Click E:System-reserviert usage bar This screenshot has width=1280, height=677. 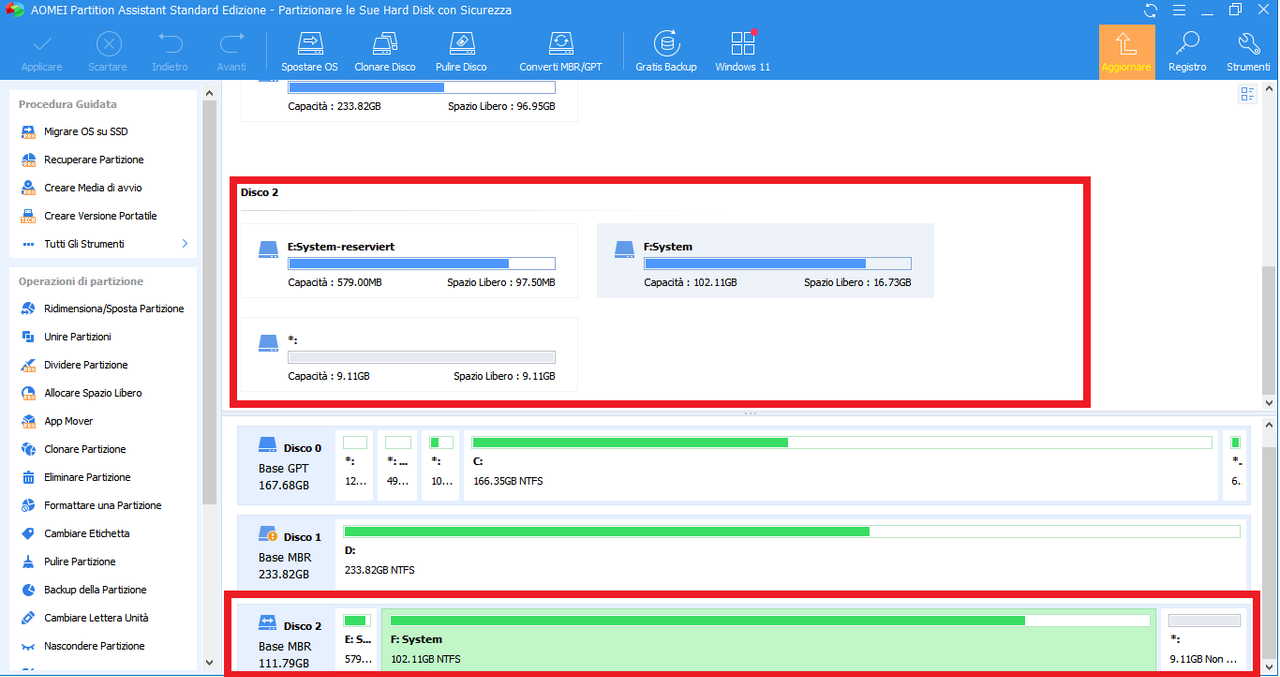[422, 264]
